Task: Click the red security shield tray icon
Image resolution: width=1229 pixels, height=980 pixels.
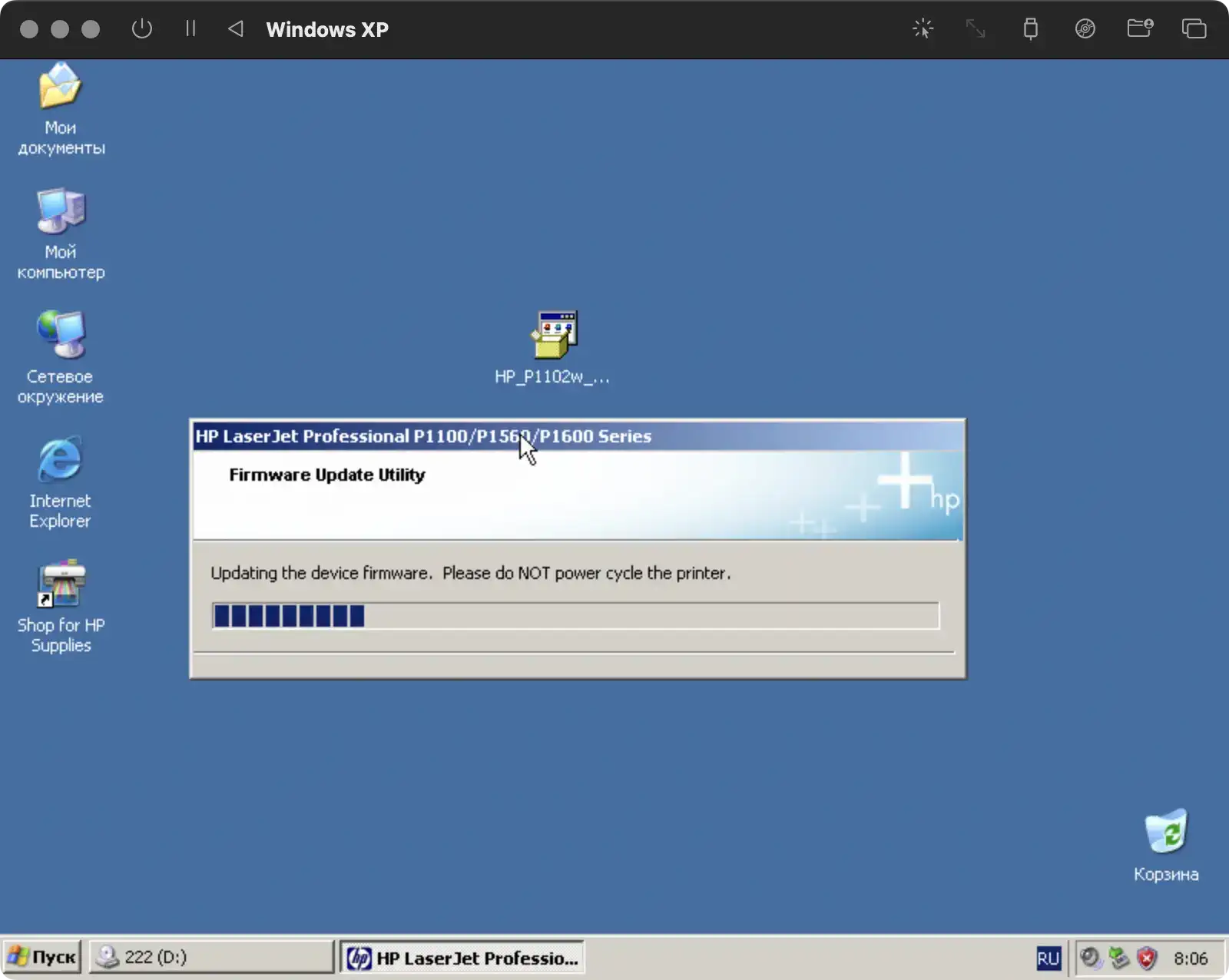Action: coord(1147,958)
